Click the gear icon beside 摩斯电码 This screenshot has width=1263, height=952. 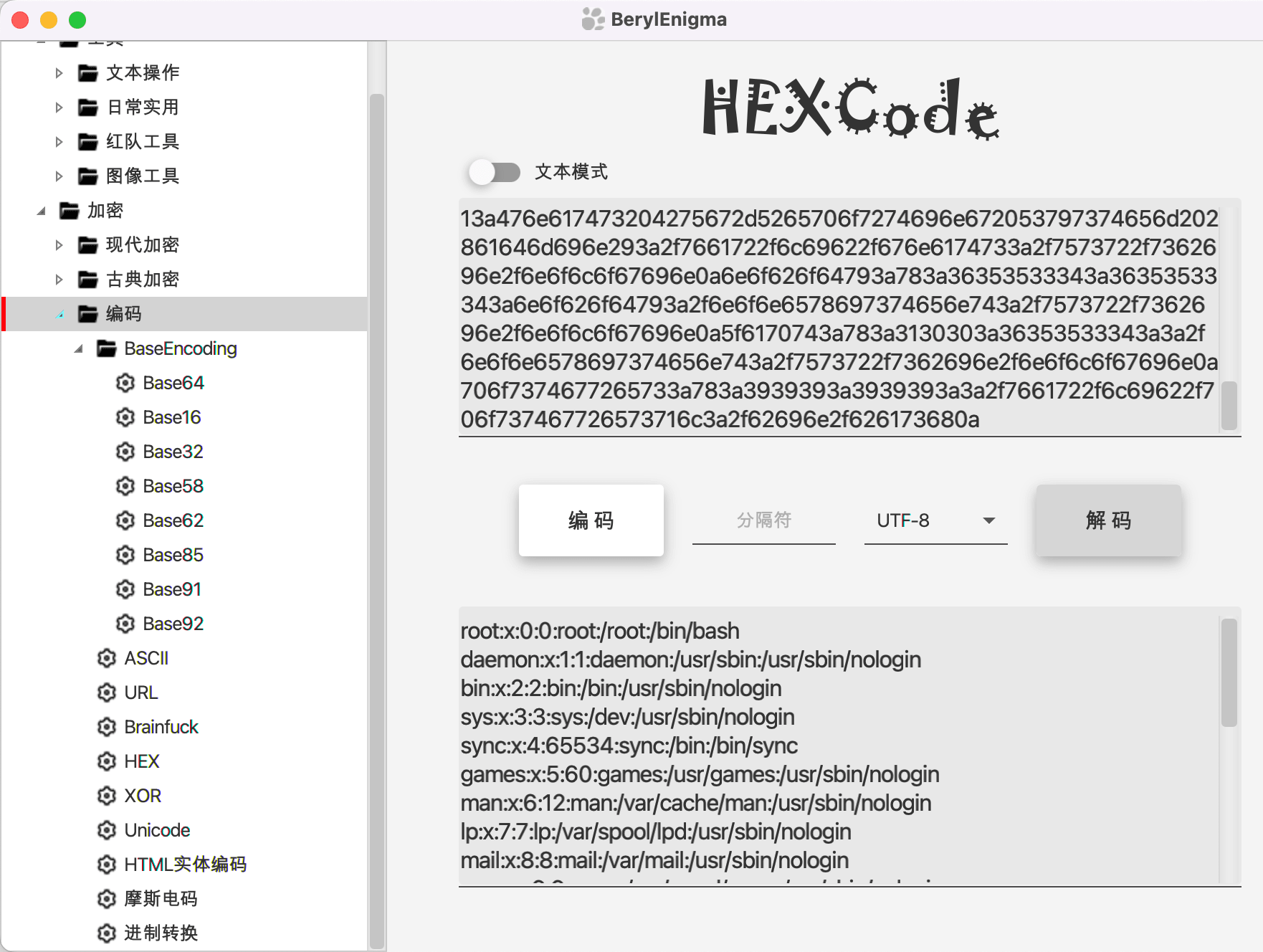coord(107,899)
